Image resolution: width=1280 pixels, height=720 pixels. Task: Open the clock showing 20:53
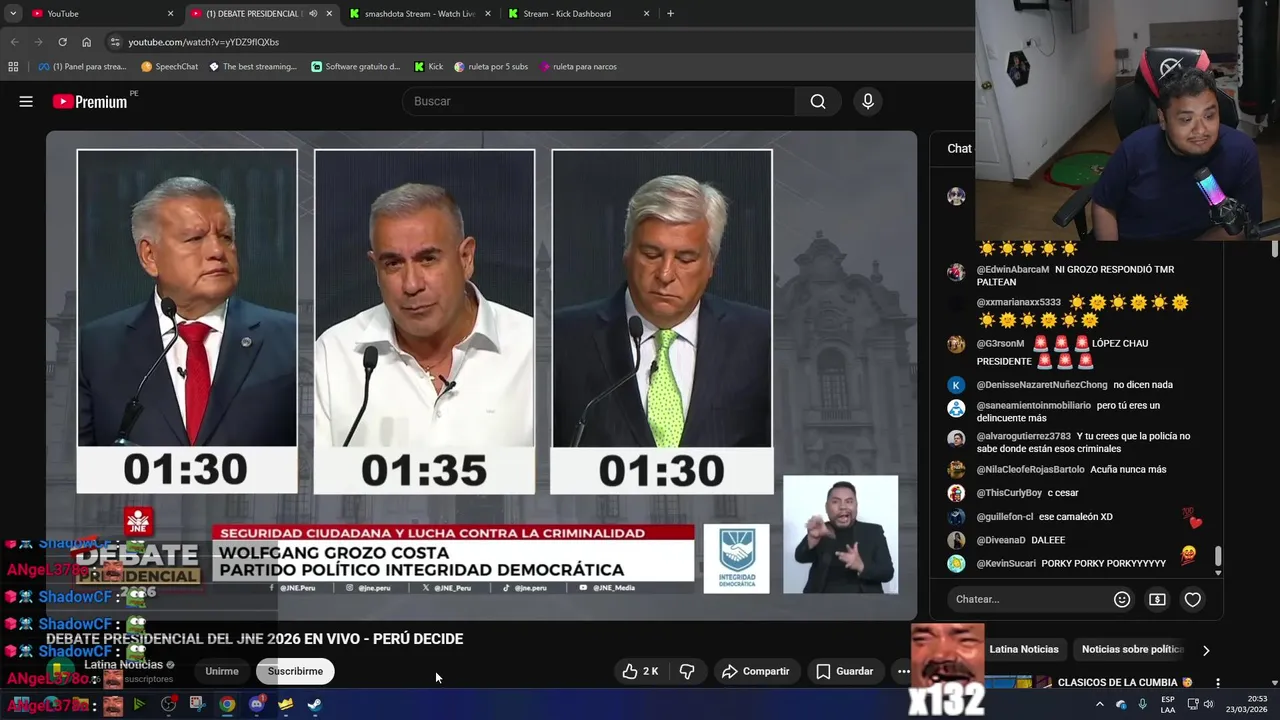tap(1246, 704)
